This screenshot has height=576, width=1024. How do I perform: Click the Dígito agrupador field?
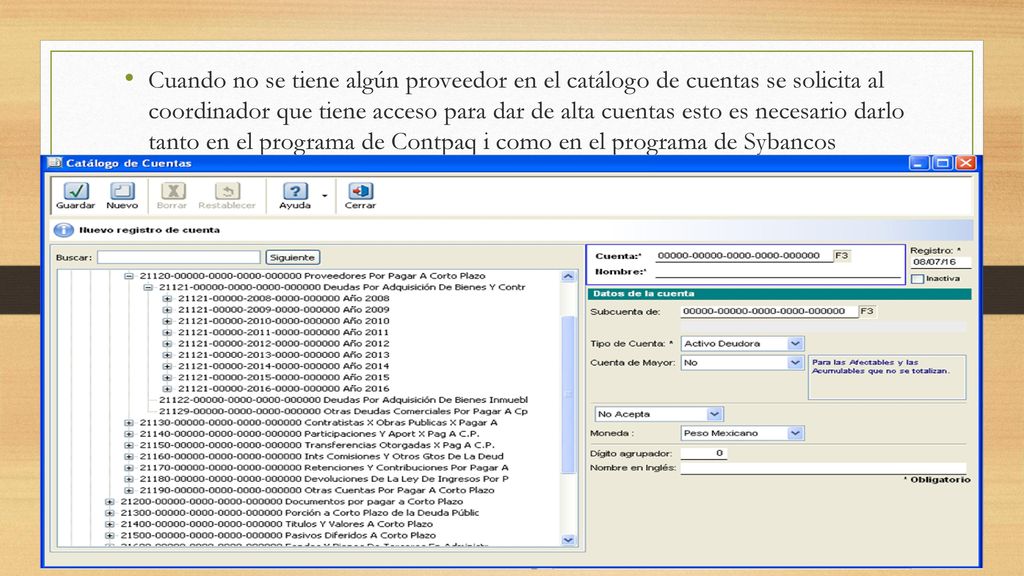[x=703, y=453]
